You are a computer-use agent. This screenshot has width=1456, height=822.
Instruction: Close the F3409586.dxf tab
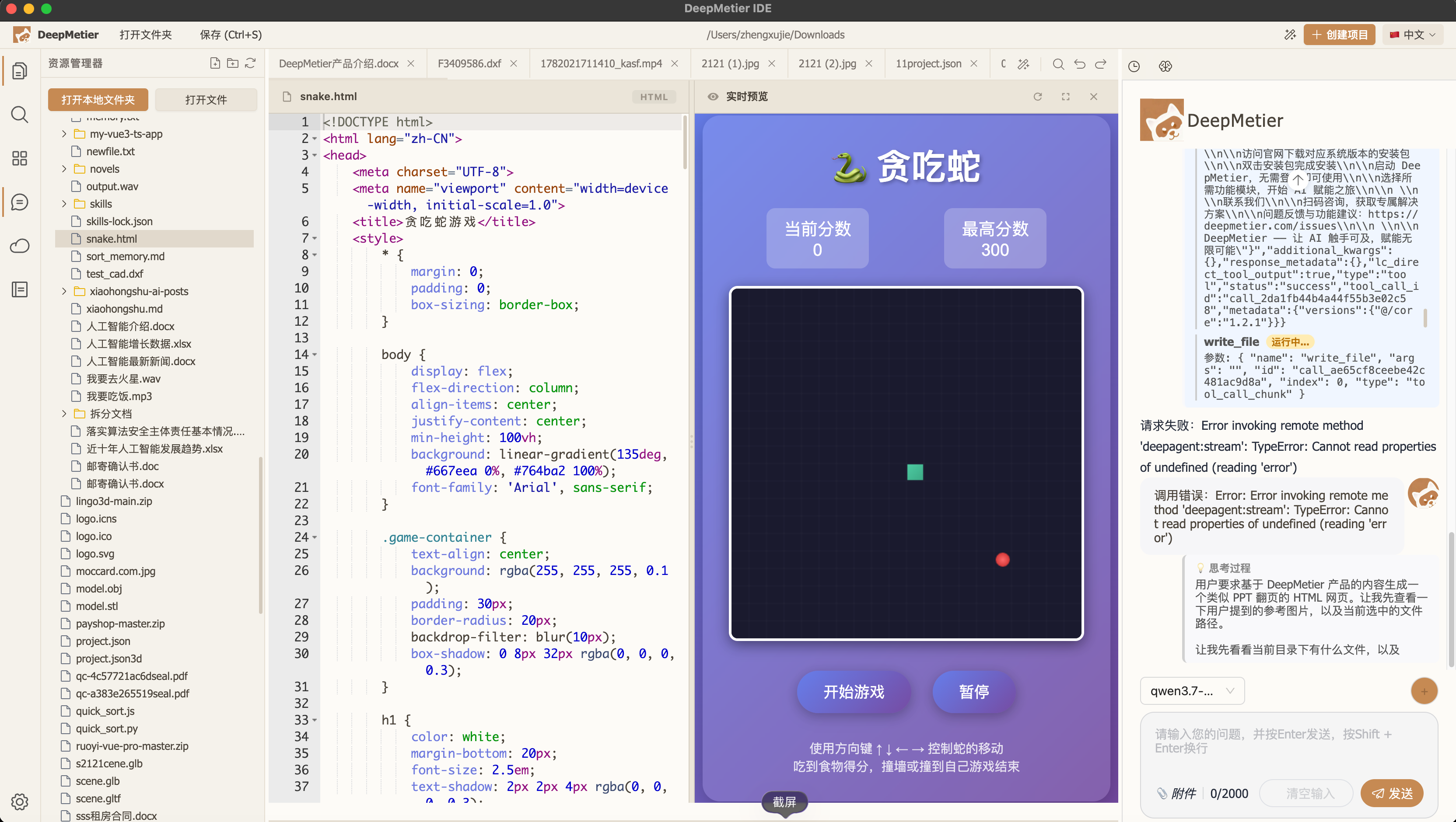coord(513,63)
